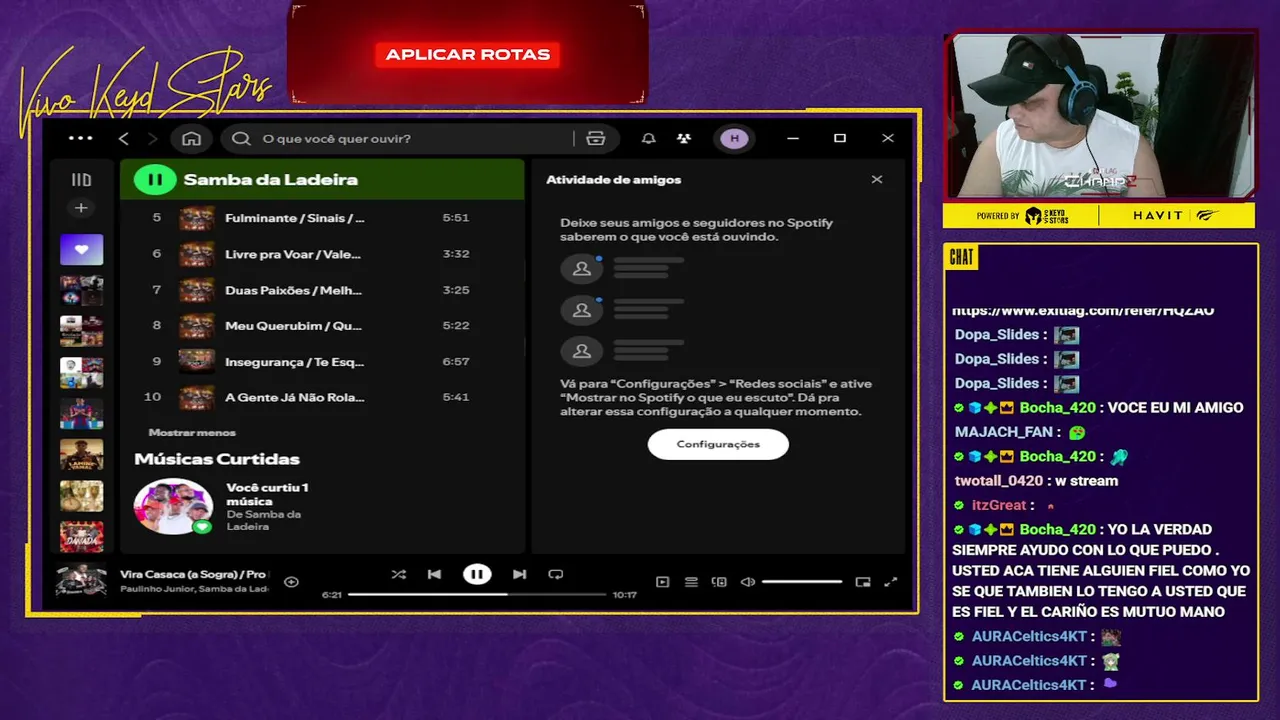Open the notifications bell

(x=648, y=138)
